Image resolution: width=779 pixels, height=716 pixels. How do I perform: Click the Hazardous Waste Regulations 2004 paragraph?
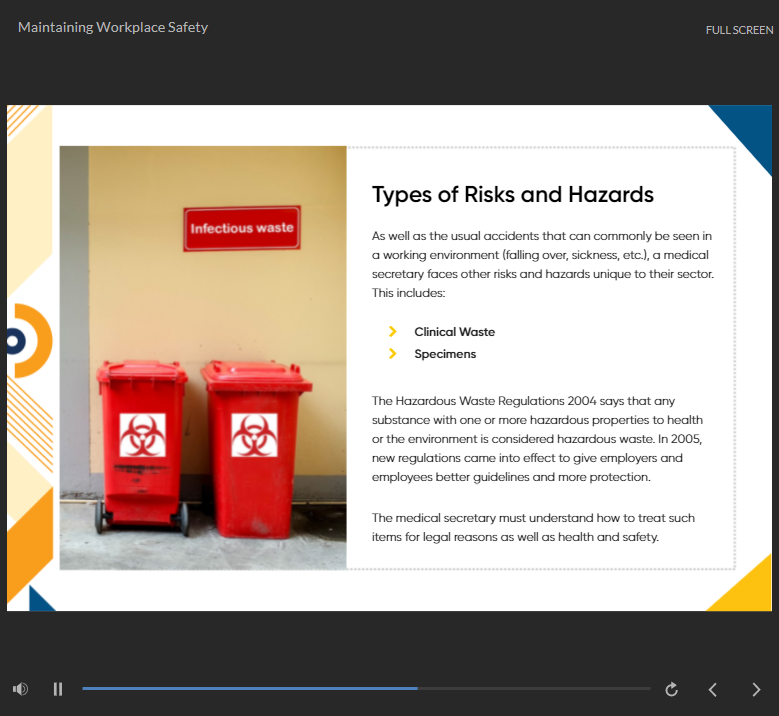tap(540, 439)
